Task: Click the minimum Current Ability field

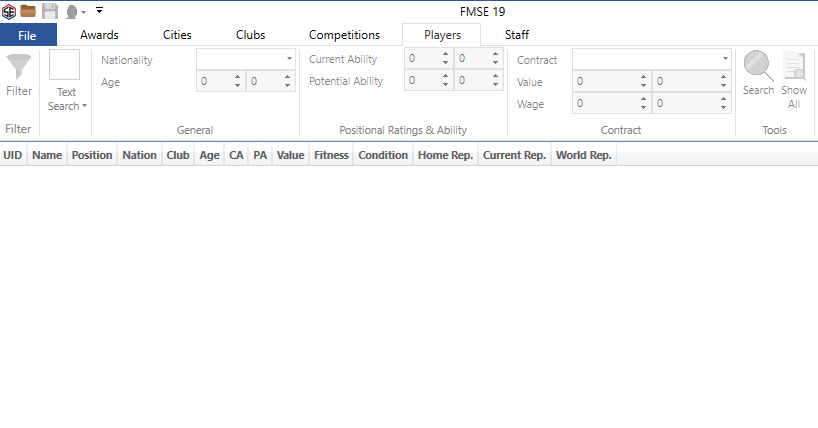Action: (x=423, y=59)
